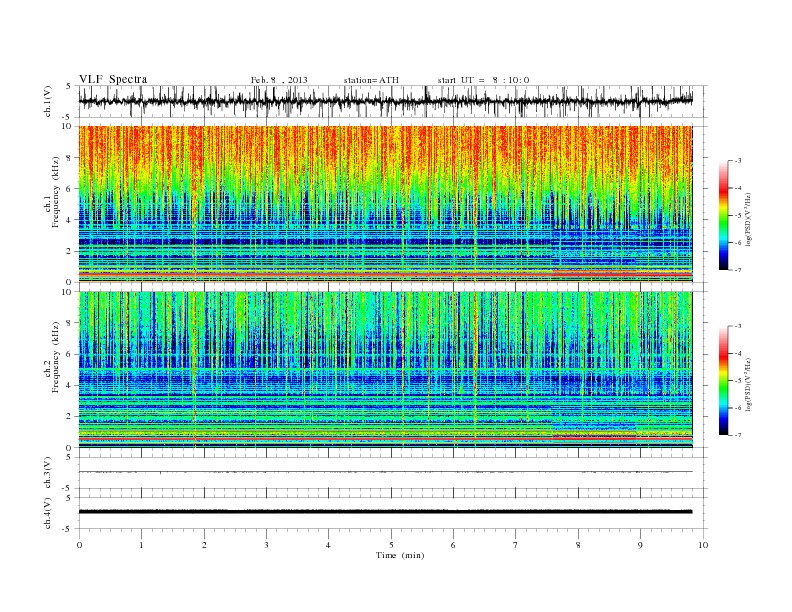Click the lower color scale bar beside ch.2
The width and height of the screenshot is (792, 612).
click(723, 380)
